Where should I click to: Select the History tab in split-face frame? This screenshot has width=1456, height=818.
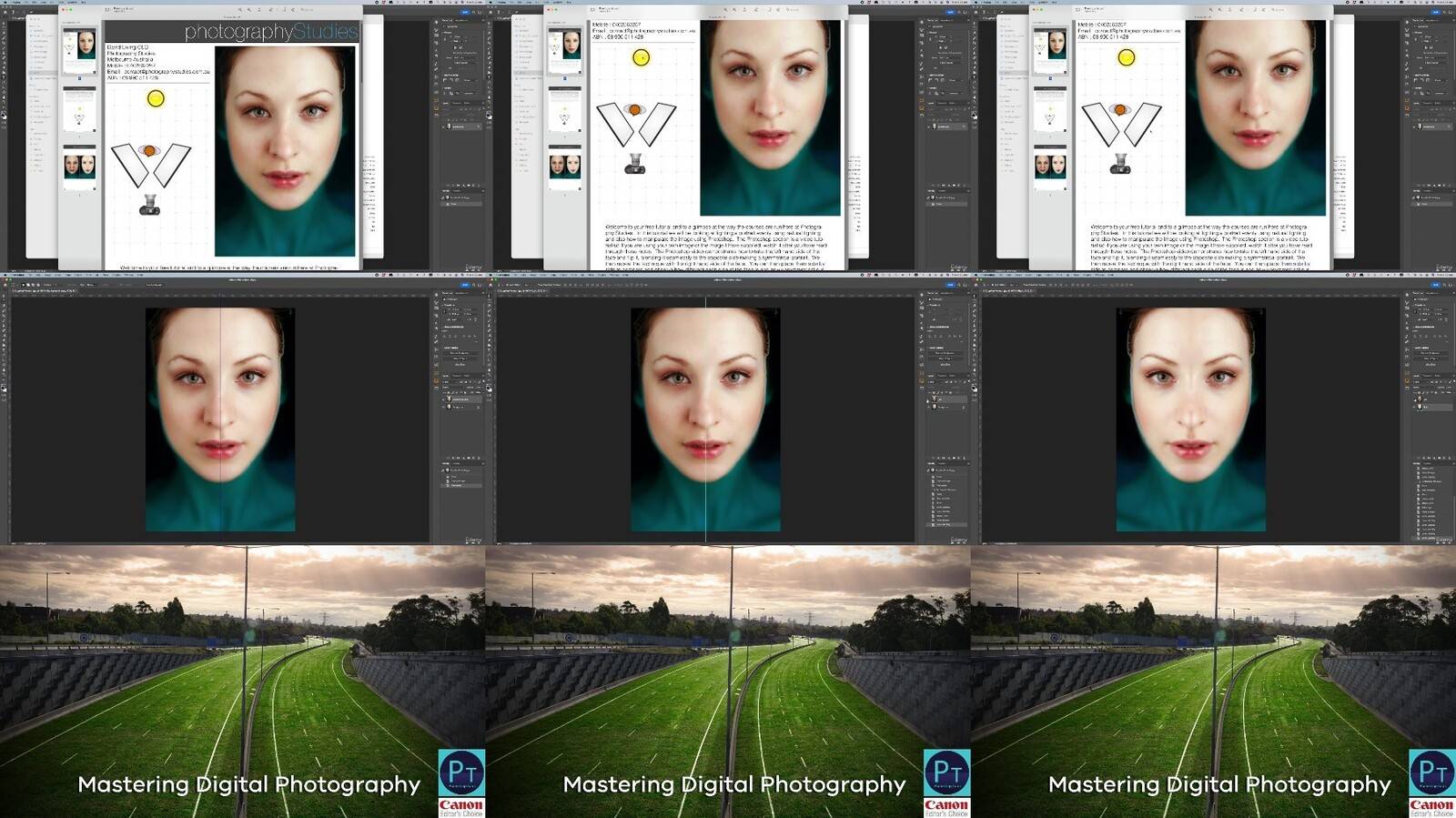tap(445, 463)
